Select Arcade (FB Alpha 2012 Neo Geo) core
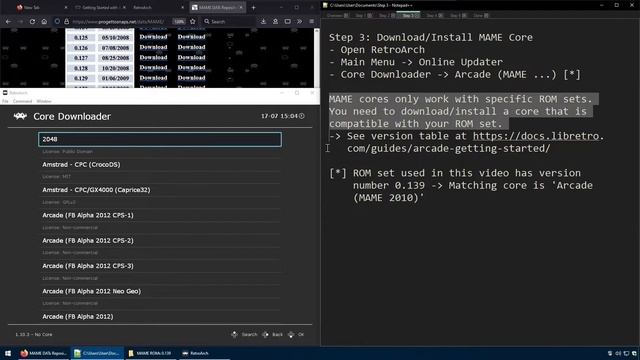The height and width of the screenshot is (360, 640). click(160, 291)
